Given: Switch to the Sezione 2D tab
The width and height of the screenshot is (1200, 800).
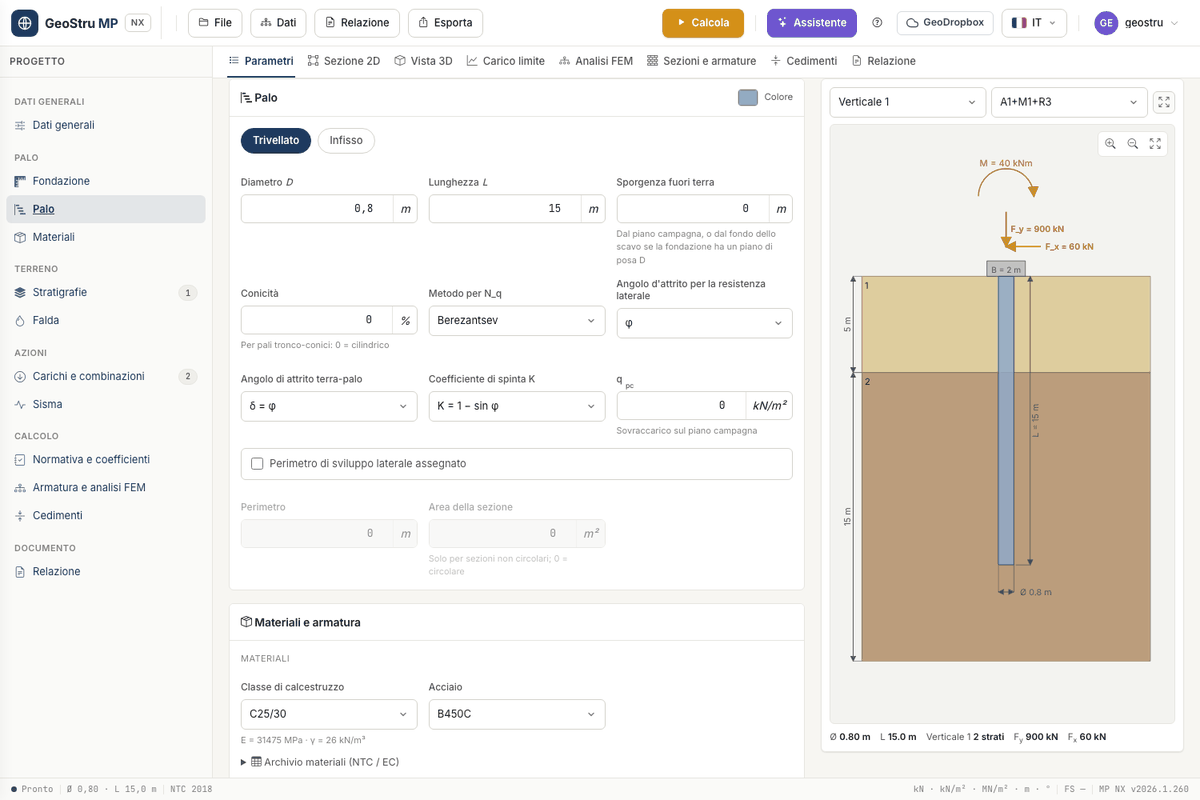Looking at the screenshot, I should coord(344,61).
